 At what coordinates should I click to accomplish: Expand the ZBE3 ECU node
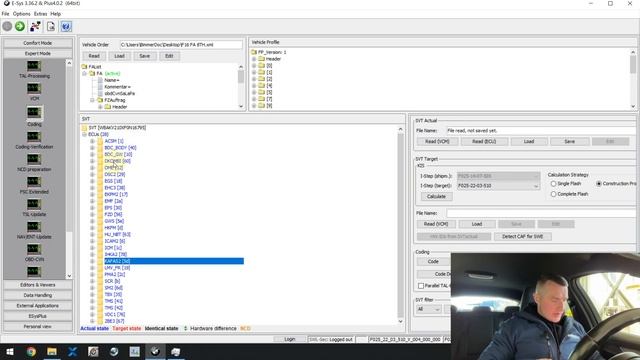click(92, 321)
